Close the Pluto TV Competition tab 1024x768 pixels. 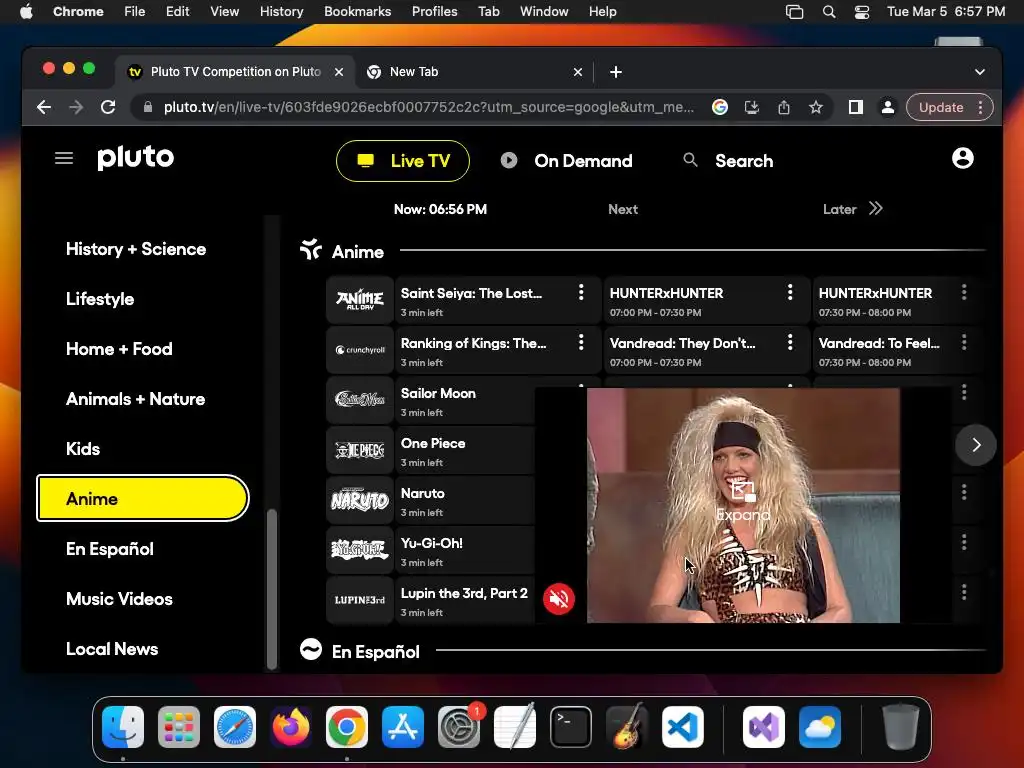click(x=339, y=72)
